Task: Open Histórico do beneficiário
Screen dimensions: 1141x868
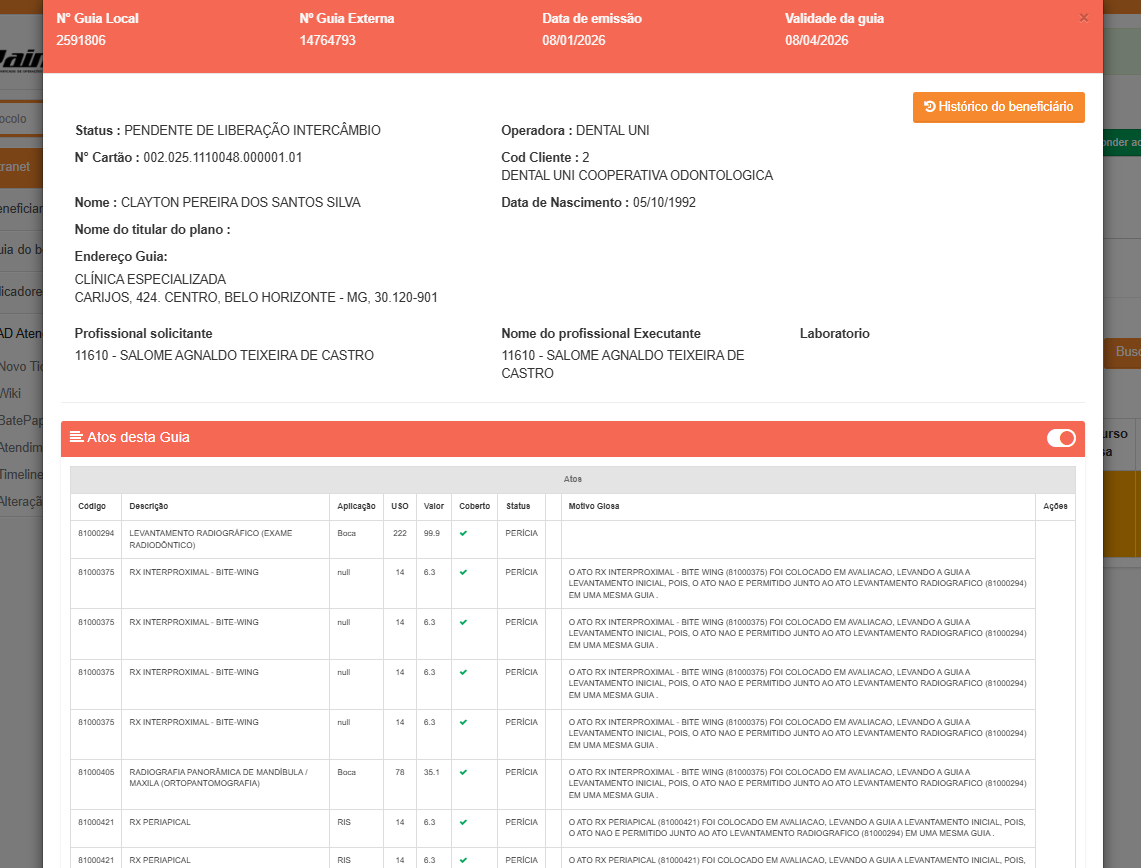Action: pyautogui.click(x=998, y=107)
